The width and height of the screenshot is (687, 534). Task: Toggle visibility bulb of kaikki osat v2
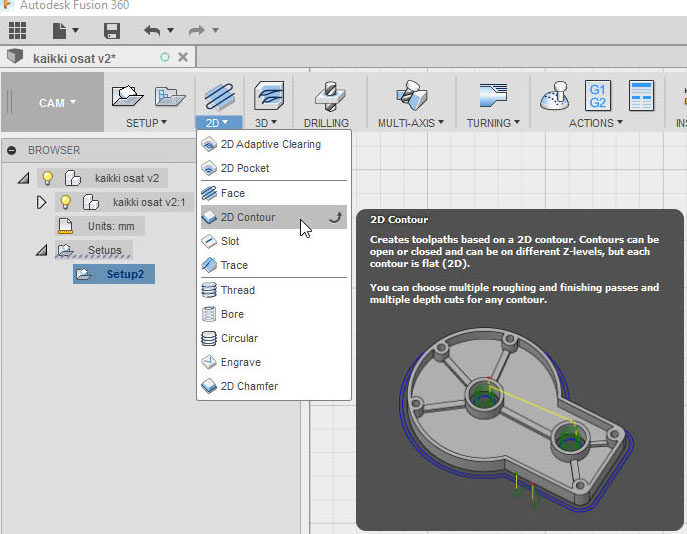47,178
